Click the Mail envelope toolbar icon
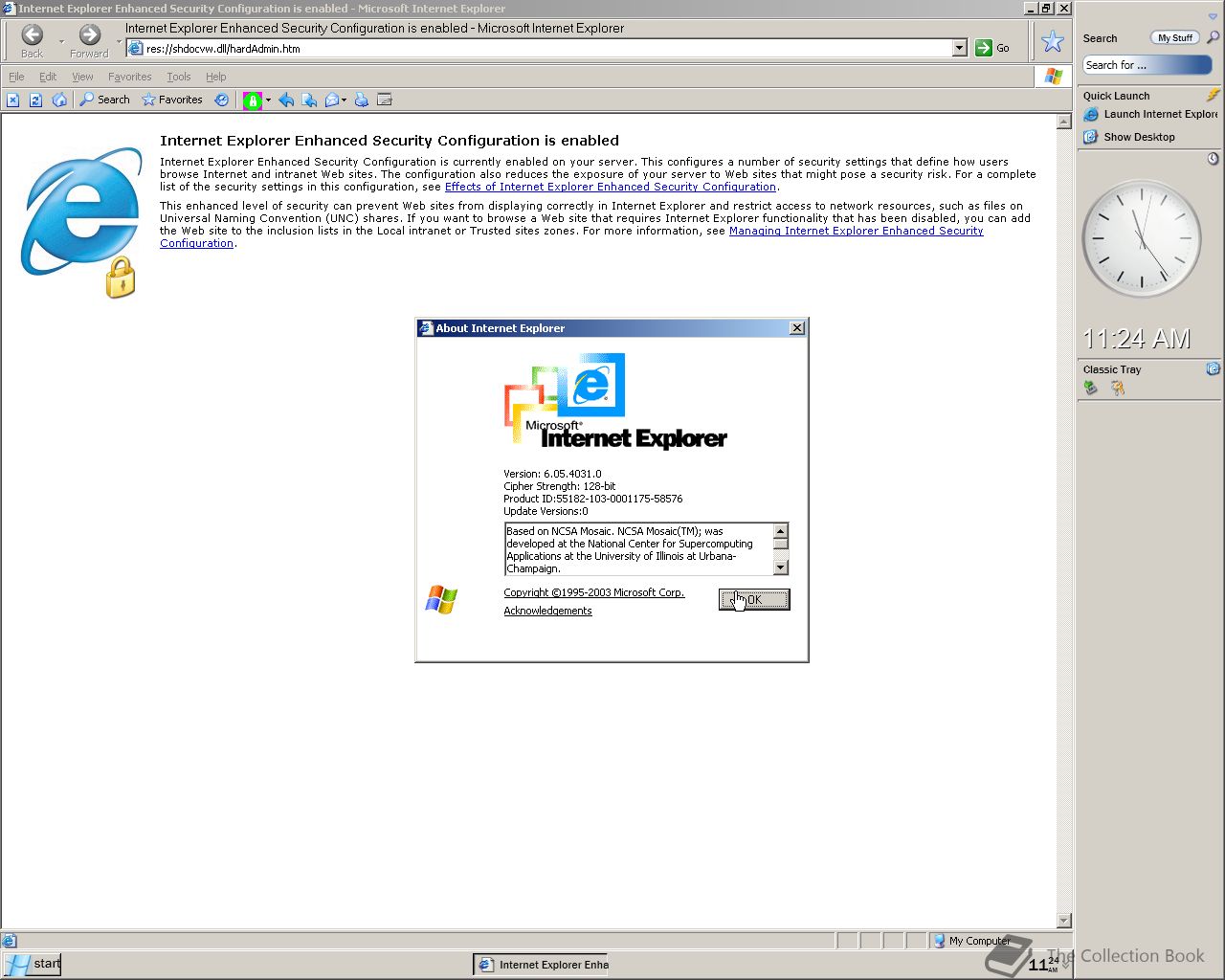Screen dimensions: 1225x980 (x=332, y=100)
